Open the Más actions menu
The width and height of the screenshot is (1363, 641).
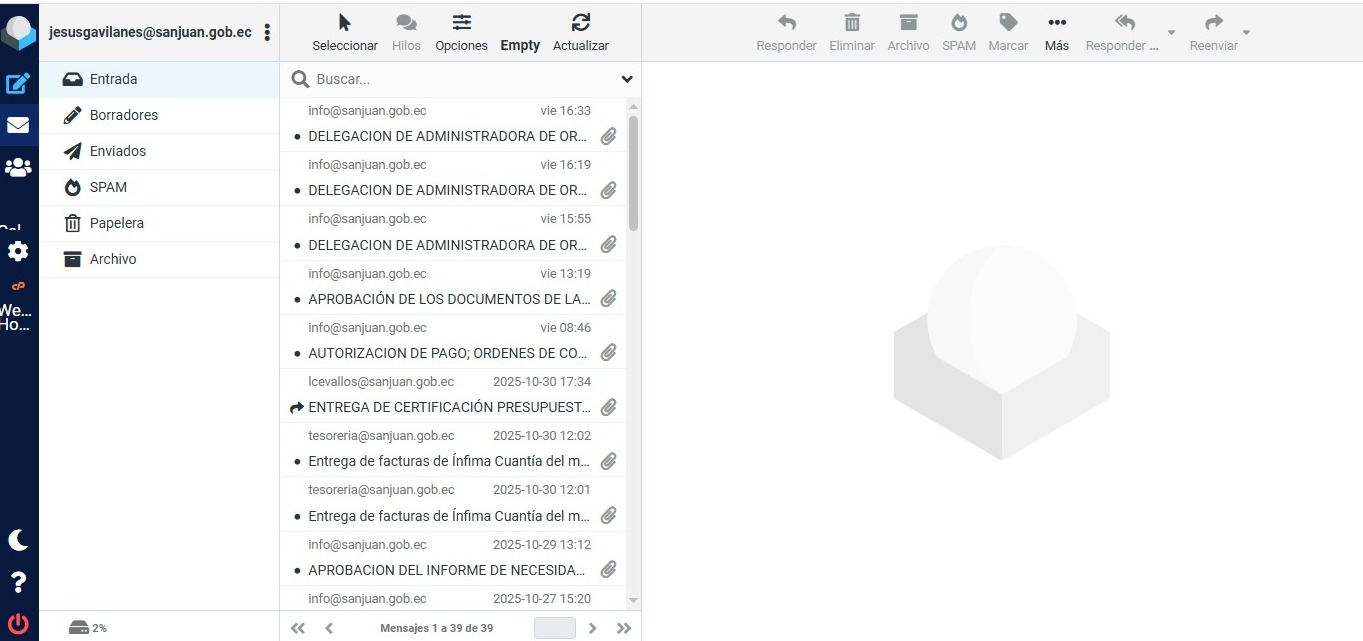(x=1056, y=32)
